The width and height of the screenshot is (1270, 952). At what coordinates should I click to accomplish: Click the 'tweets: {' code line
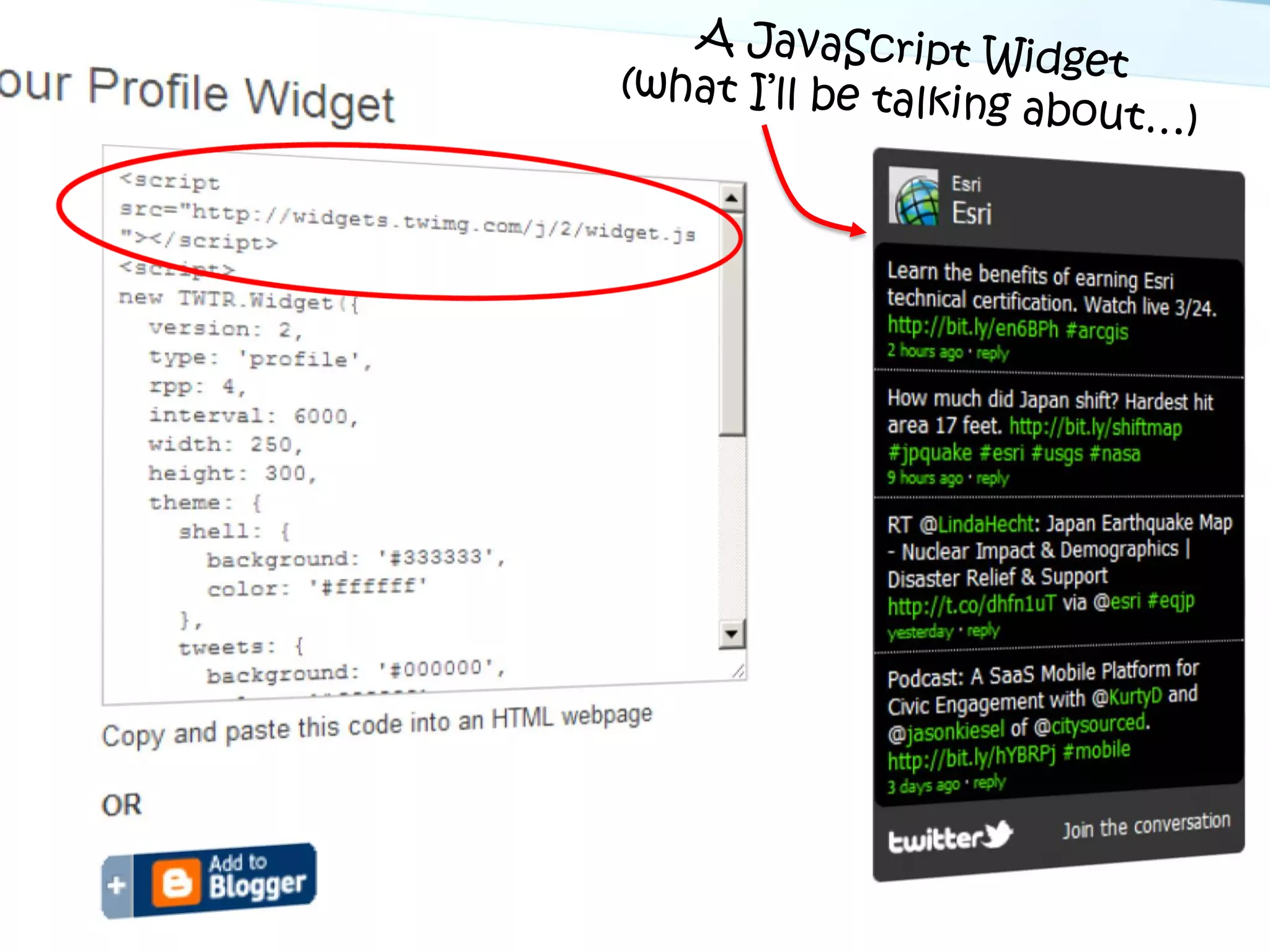click(242, 646)
